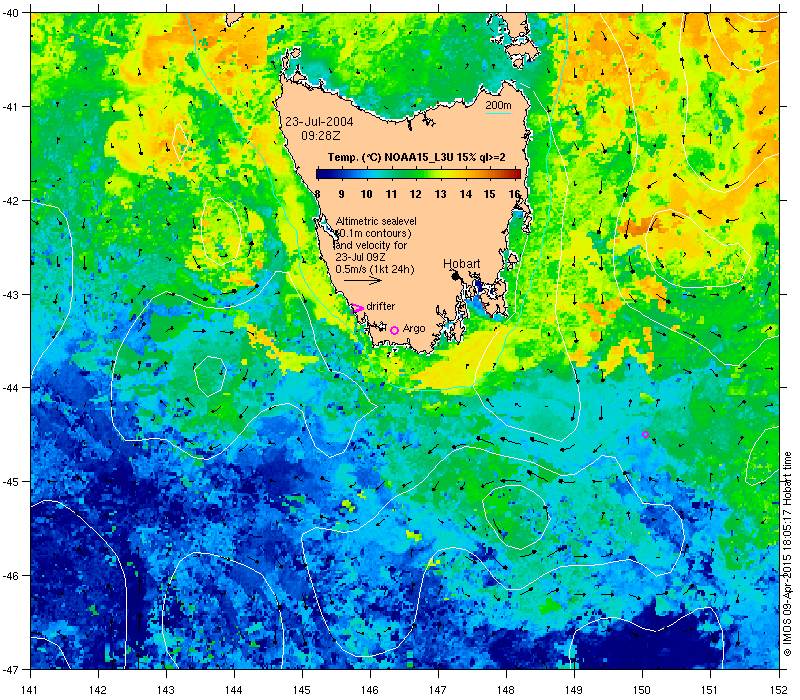Click the 'drifter' legend label
Screen dimensions: 800x700
381,306
